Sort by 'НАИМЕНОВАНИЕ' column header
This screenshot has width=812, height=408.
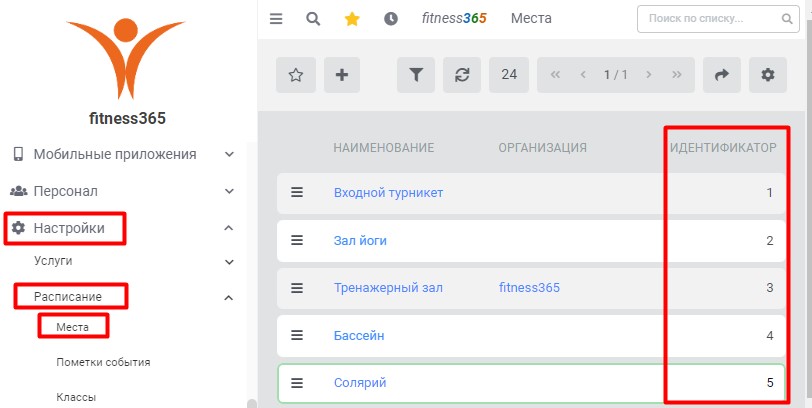pos(384,148)
